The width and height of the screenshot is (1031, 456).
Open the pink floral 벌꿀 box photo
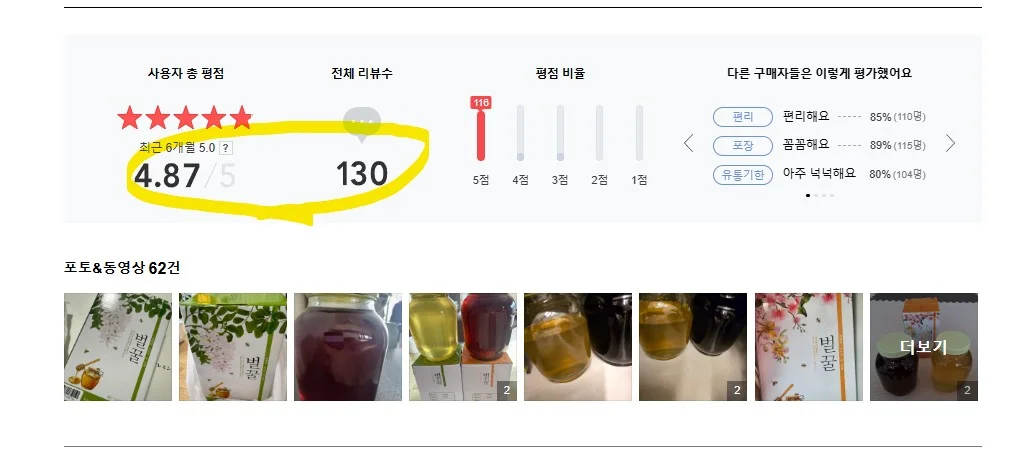coord(809,347)
